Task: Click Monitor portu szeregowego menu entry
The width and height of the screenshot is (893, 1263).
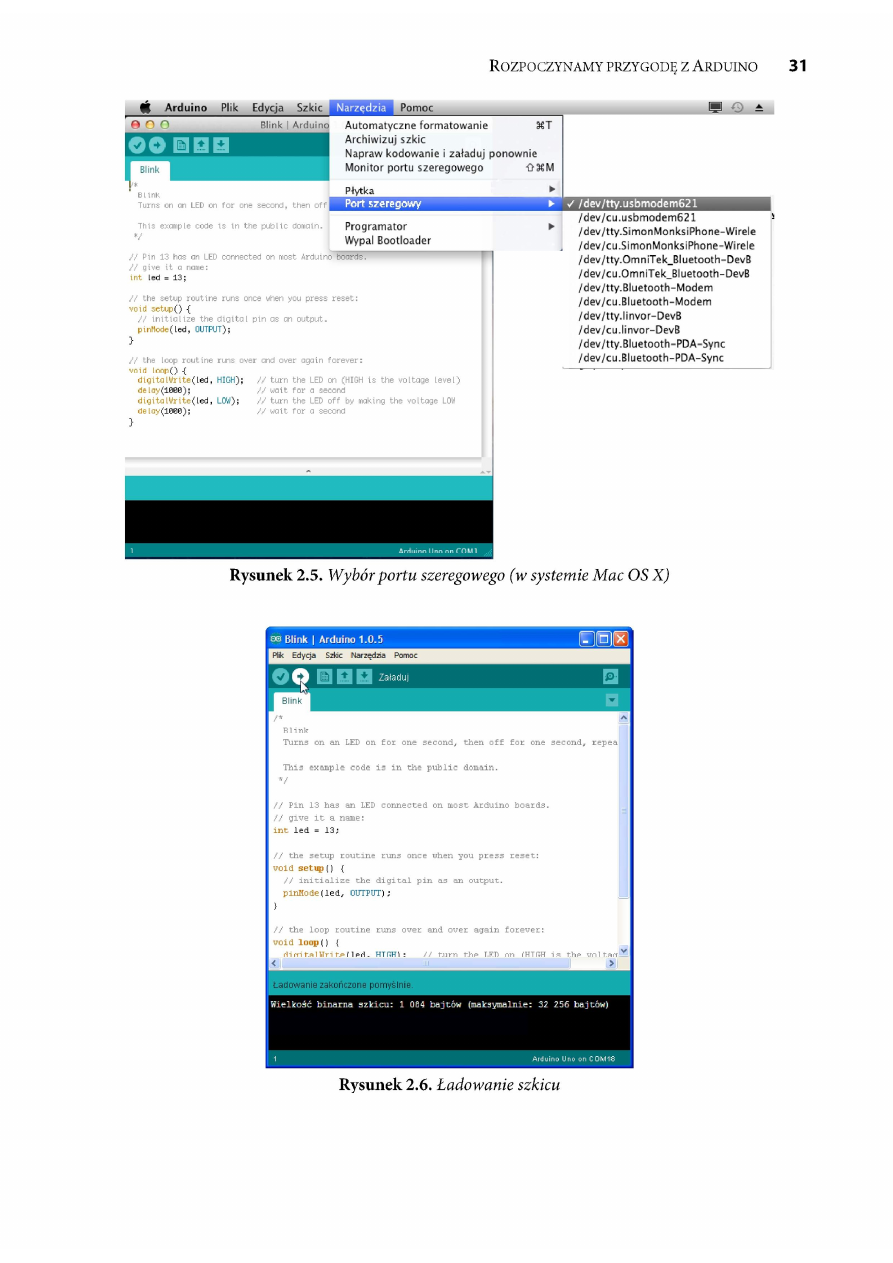Action: pos(414,168)
